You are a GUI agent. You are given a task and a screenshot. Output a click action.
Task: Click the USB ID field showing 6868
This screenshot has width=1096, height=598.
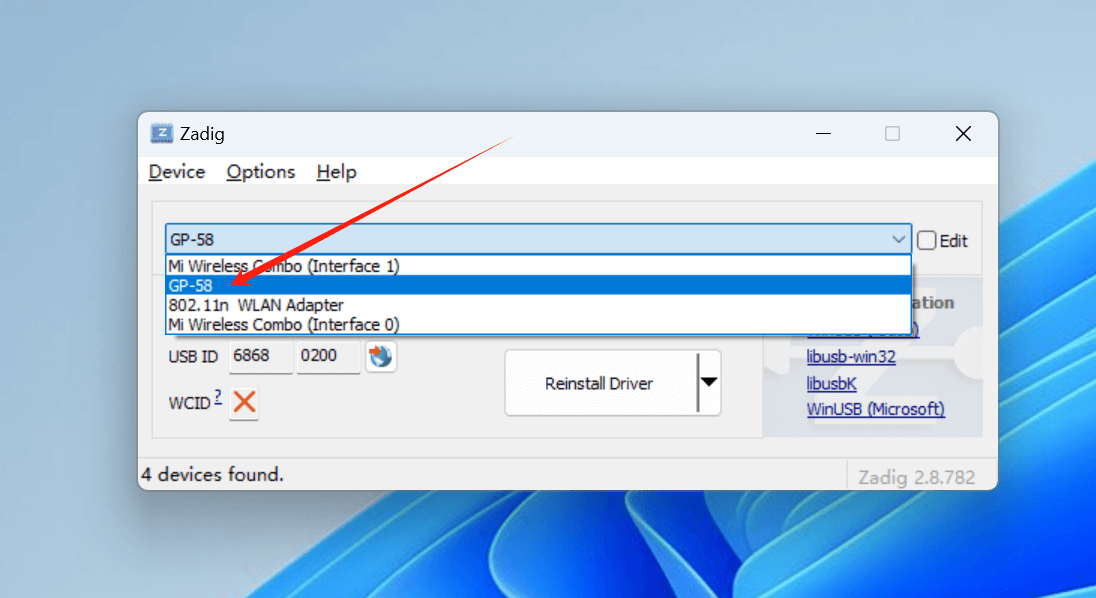tap(261, 356)
